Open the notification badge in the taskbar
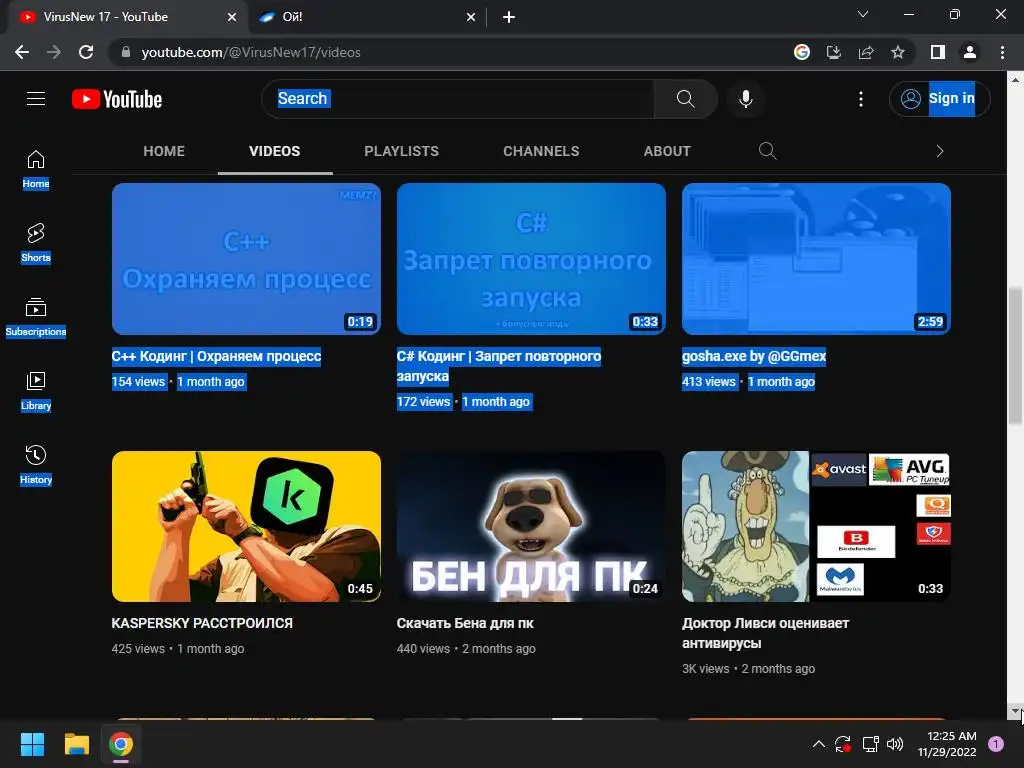This screenshot has width=1024, height=768. click(996, 744)
